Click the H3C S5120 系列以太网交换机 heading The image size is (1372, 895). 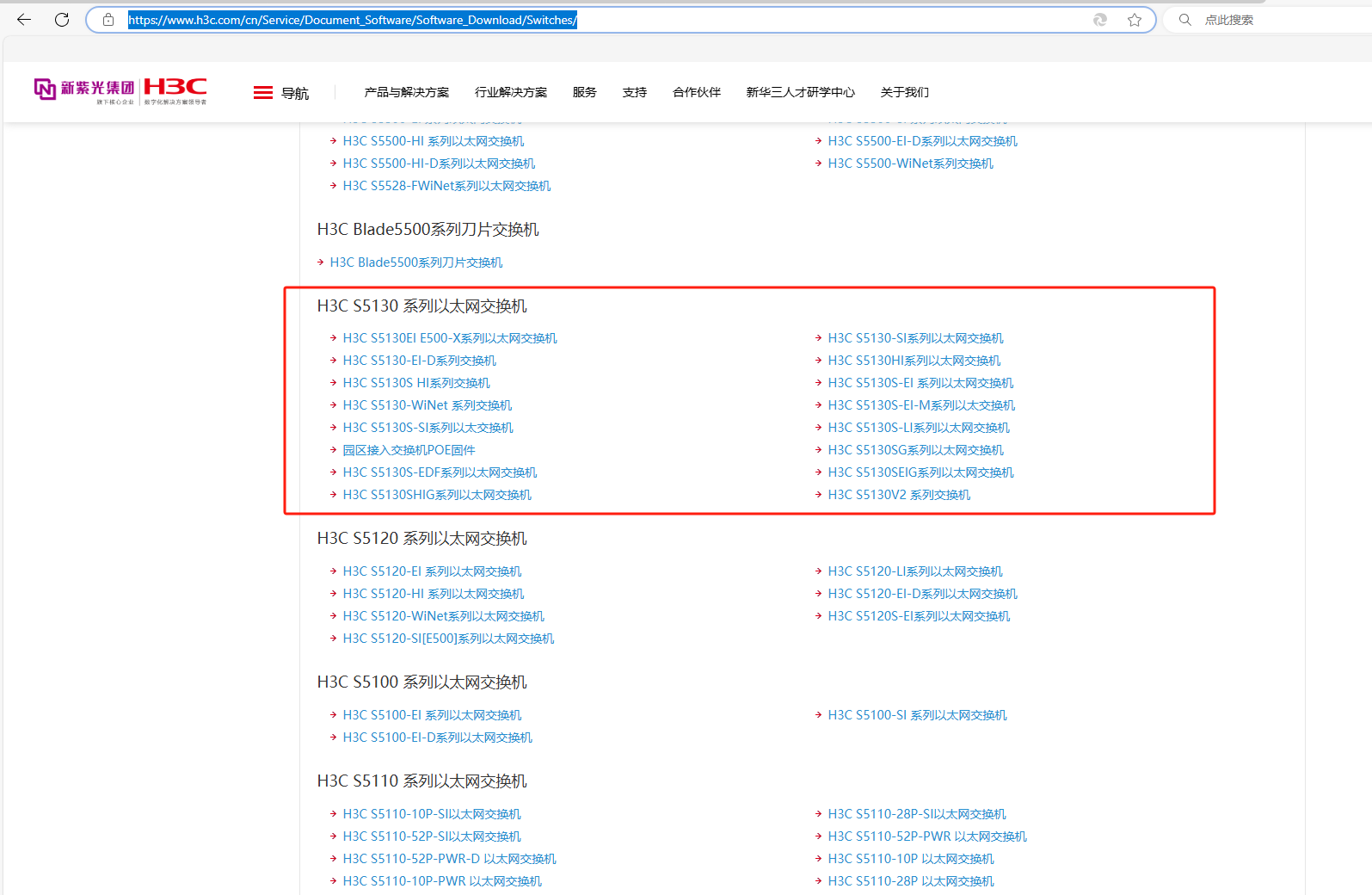[x=422, y=539]
